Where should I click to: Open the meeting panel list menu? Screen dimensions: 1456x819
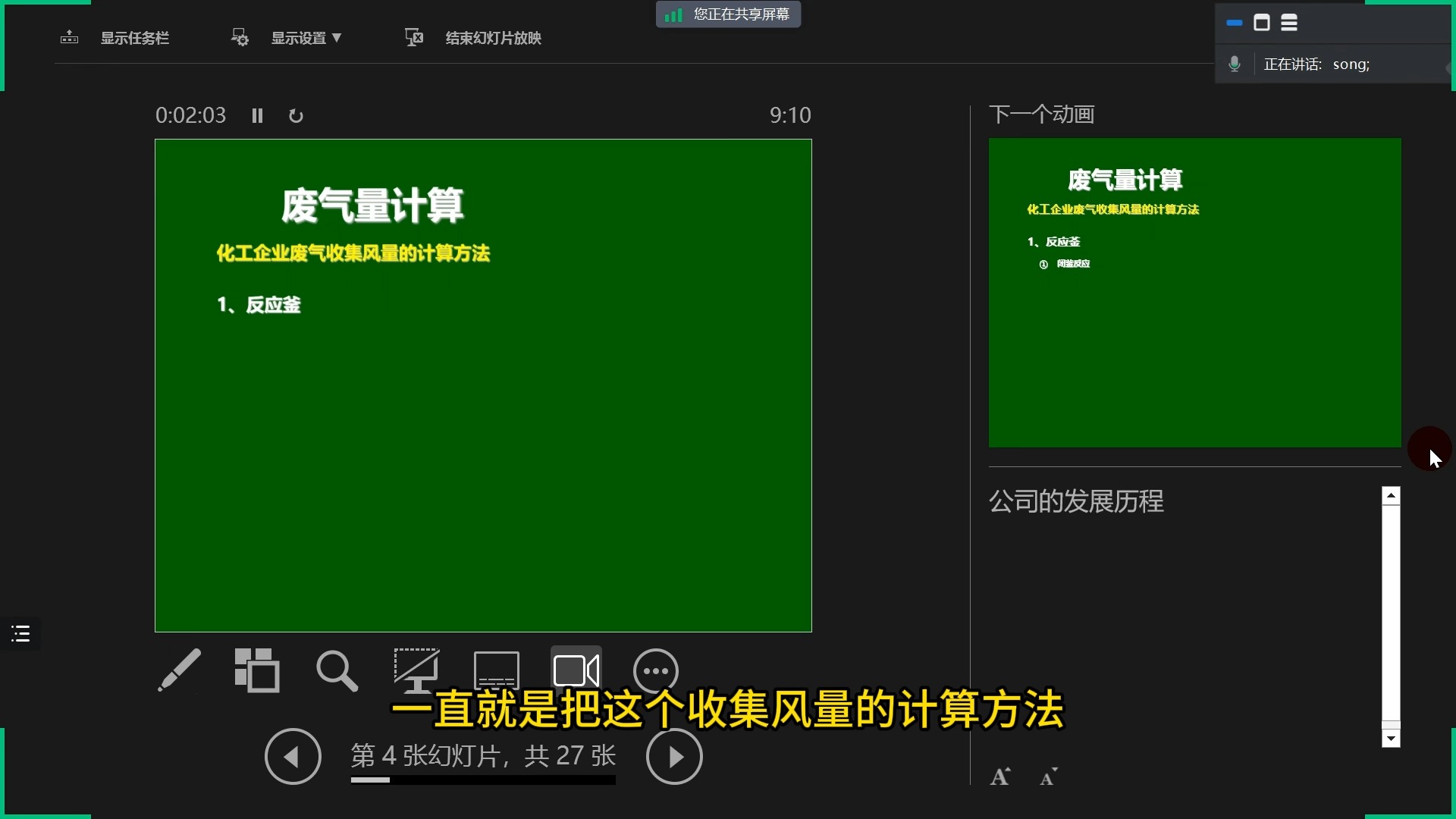pos(1289,23)
